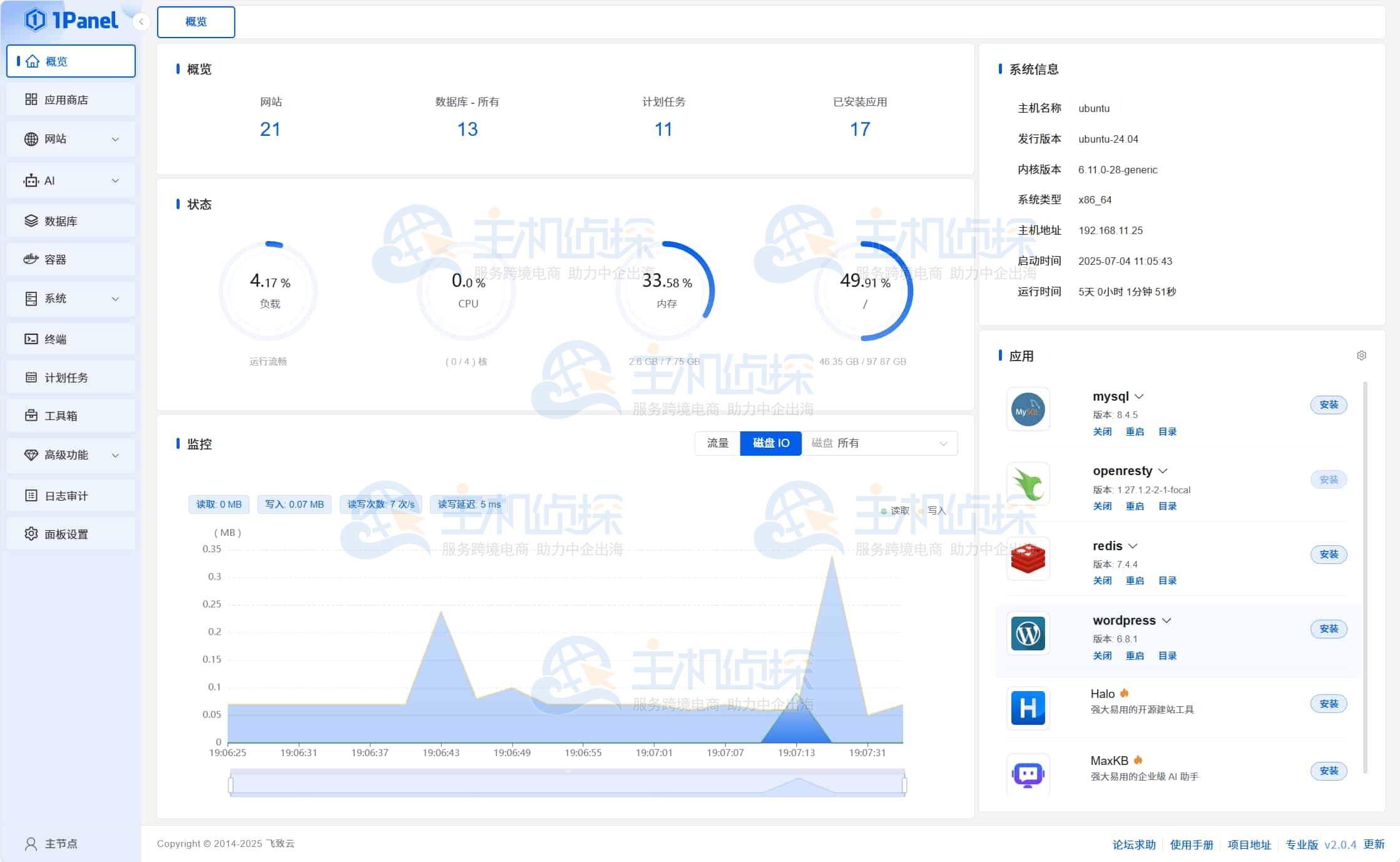The width and height of the screenshot is (1400, 862).
Task: Switch monitor view to 流量
Action: (717, 443)
